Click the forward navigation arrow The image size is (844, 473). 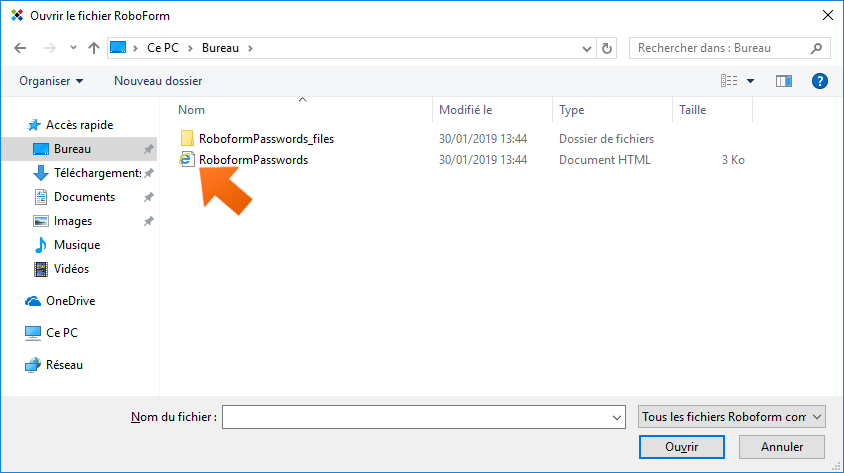click(x=50, y=48)
